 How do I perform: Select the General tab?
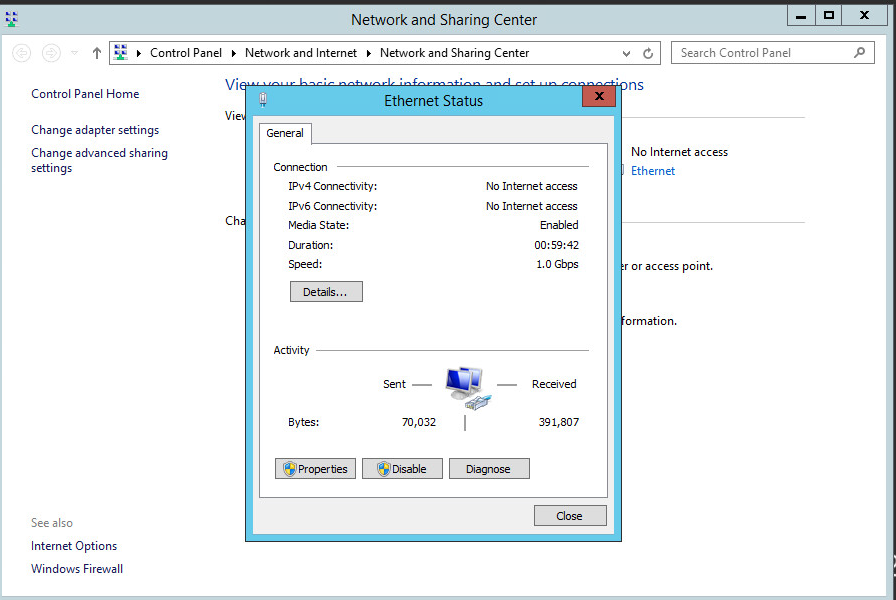(x=285, y=133)
